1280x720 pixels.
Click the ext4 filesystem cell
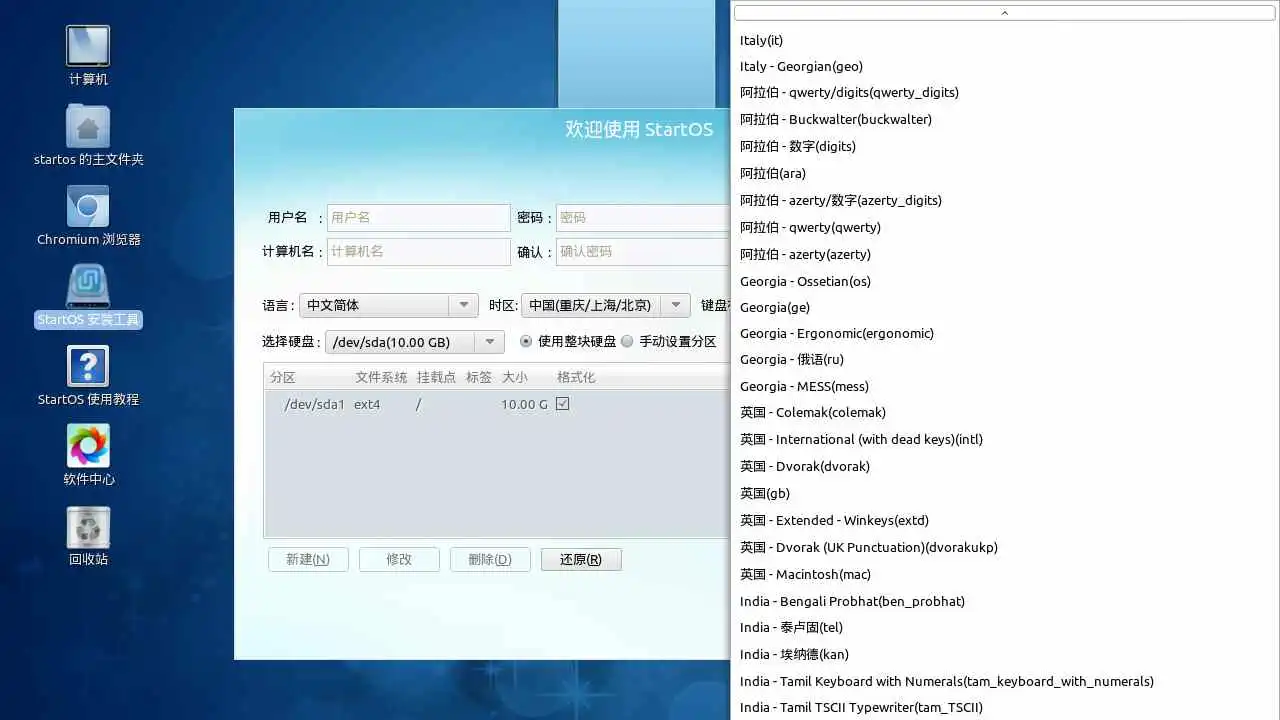coord(367,404)
